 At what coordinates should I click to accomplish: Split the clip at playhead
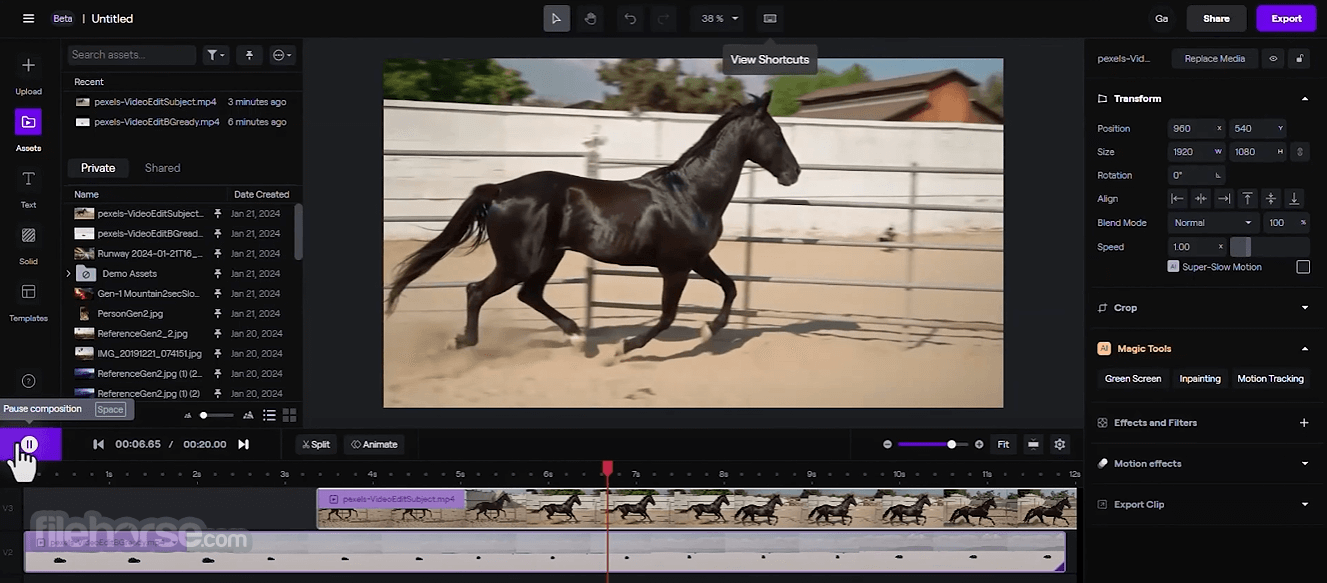click(x=316, y=444)
